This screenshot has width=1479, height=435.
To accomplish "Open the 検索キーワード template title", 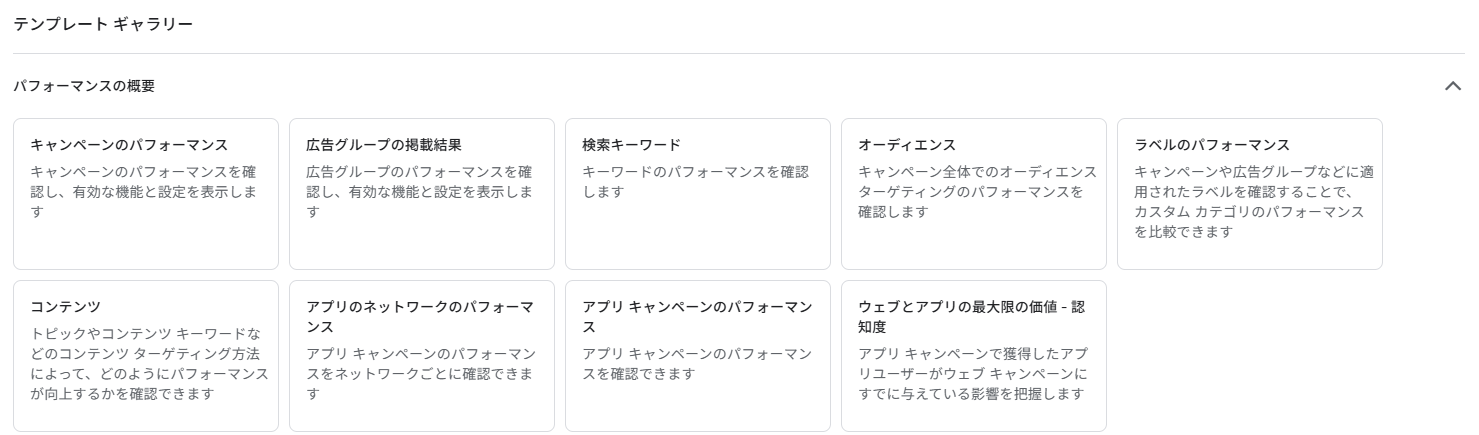I will pos(631,145).
